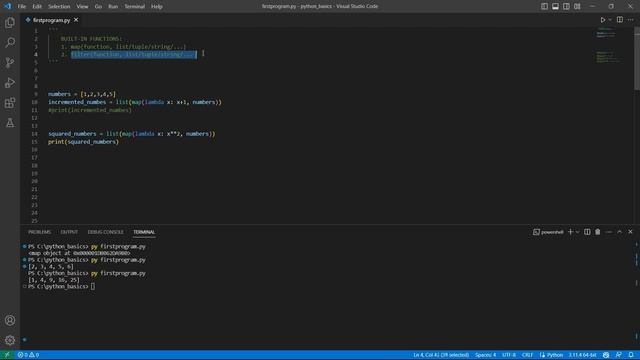Run the Python file with play button
The width and height of the screenshot is (640, 360).
pyautogui.click(x=602, y=20)
